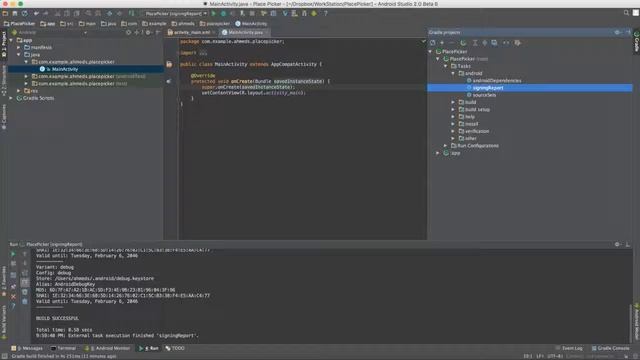Attach a Gradle project with plus icon

(442, 42)
